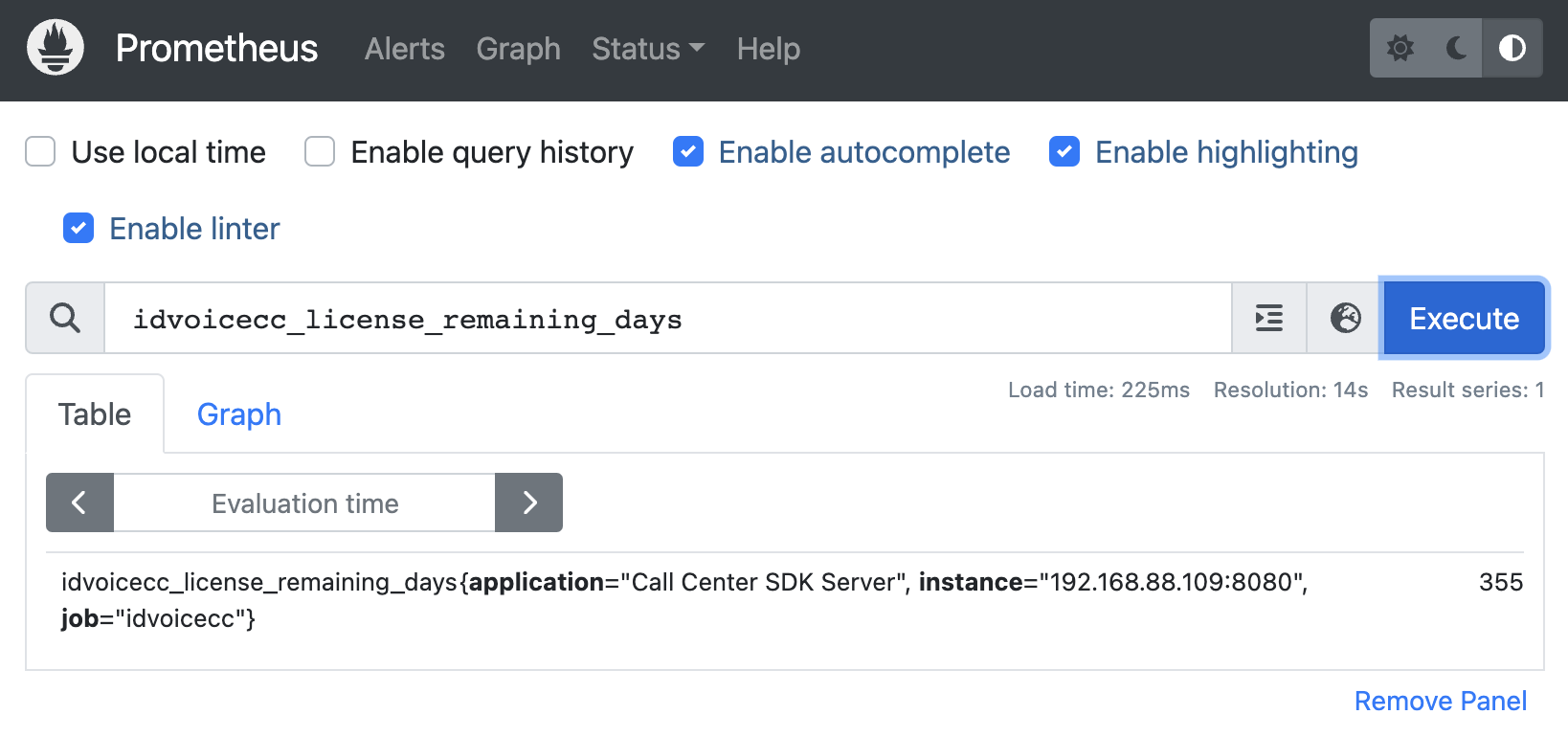
Task: Click into the Evaluation time field
Action: tap(304, 502)
